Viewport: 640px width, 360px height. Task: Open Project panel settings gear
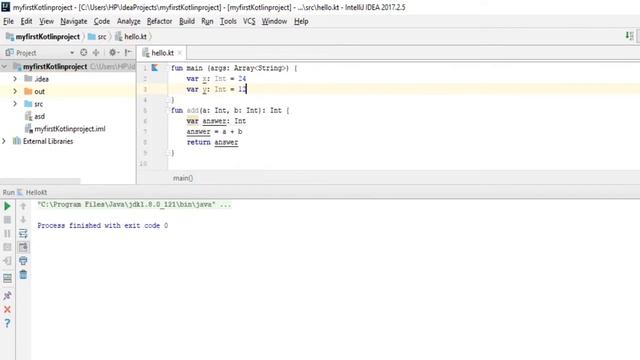[x=113, y=52]
